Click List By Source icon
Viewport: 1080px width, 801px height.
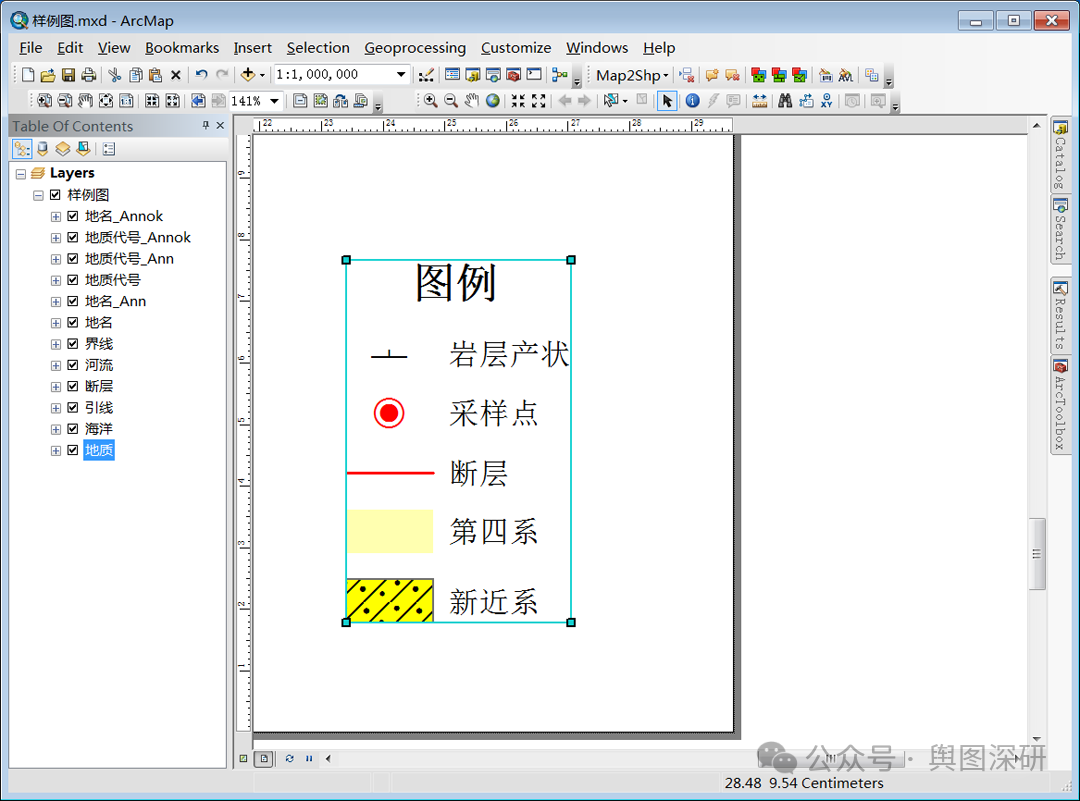tap(43, 149)
